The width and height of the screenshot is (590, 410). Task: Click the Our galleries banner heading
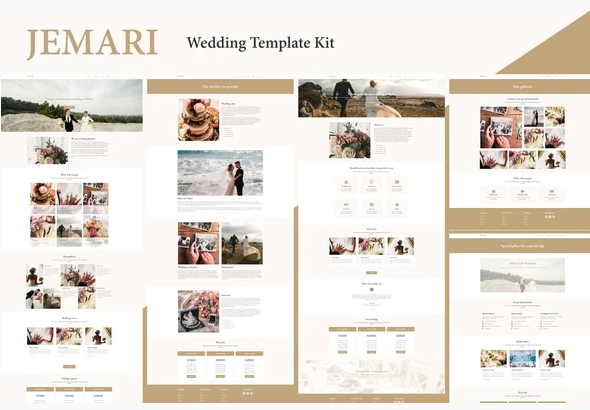coord(522,87)
